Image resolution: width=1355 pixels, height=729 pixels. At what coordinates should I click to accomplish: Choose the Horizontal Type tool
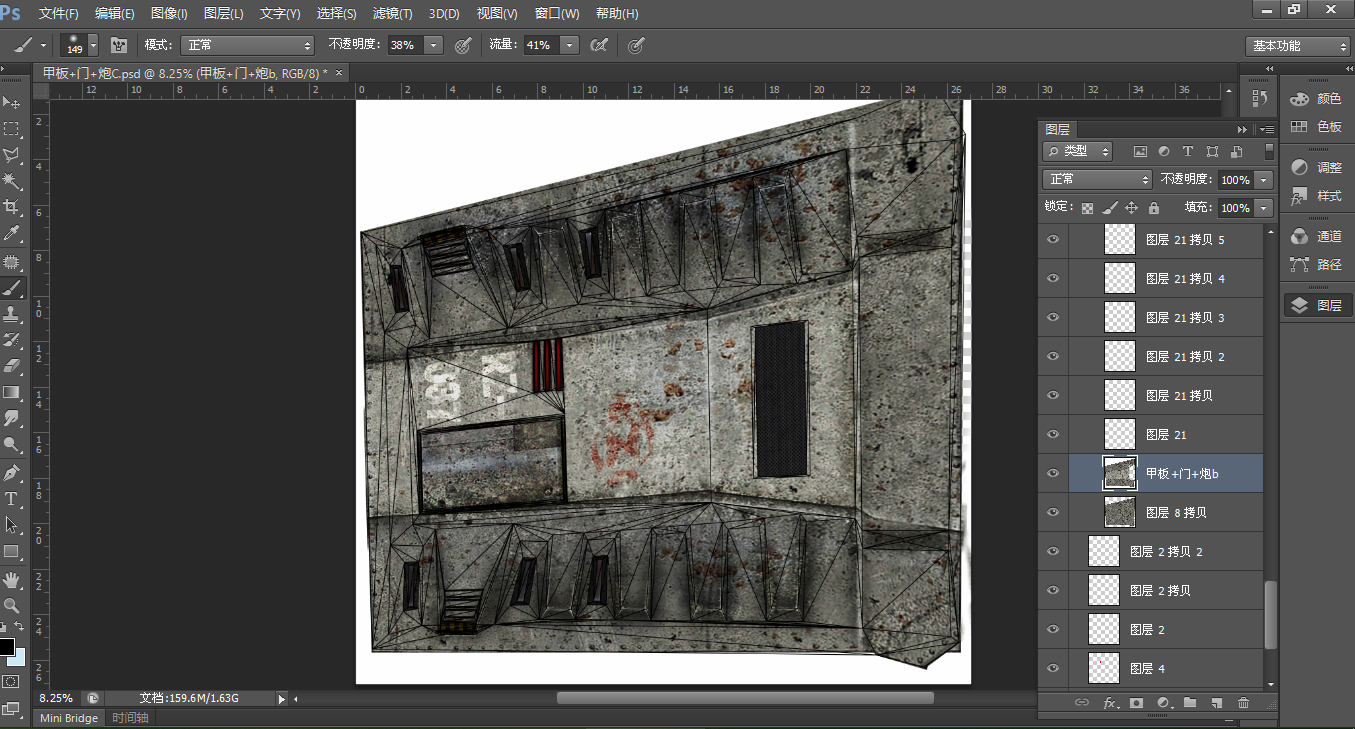point(12,498)
